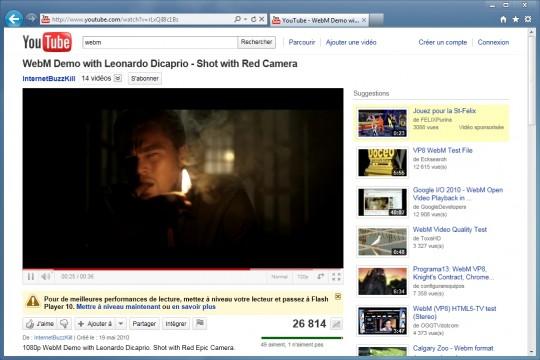Viewport: 540px width, 360px height.
Task: Click the browser forward arrow
Action: tap(31, 18)
